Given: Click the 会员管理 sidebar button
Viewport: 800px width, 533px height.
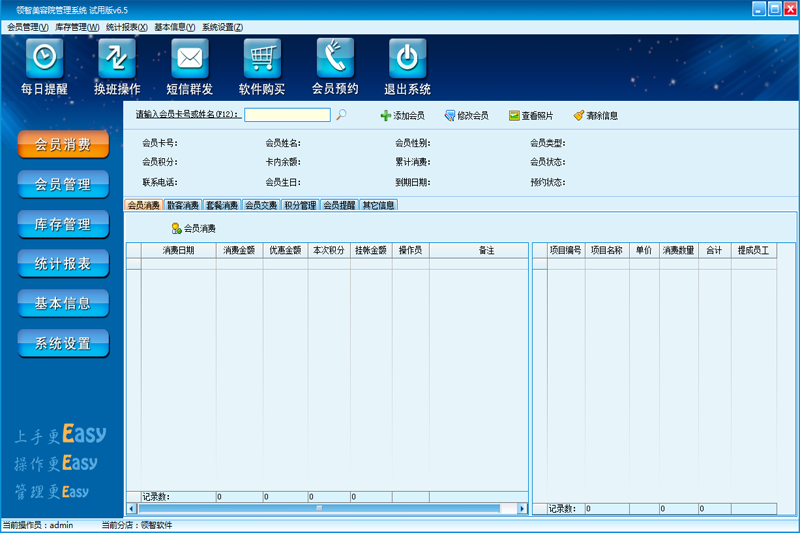Looking at the screenshot, I should pos(63,184).
